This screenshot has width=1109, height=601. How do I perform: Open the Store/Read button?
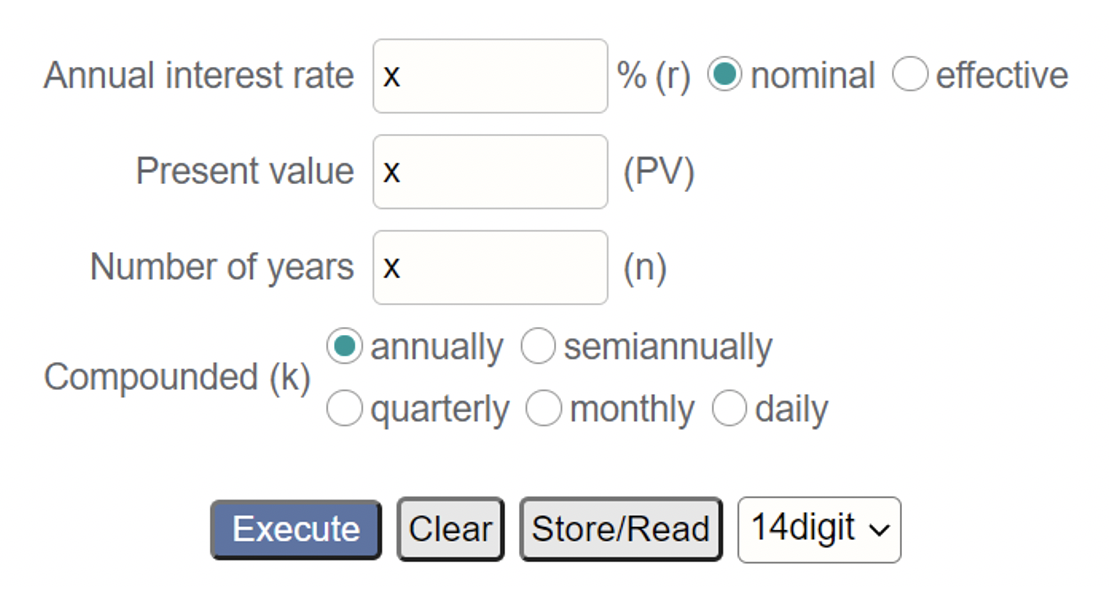click(x=621, y=530)
